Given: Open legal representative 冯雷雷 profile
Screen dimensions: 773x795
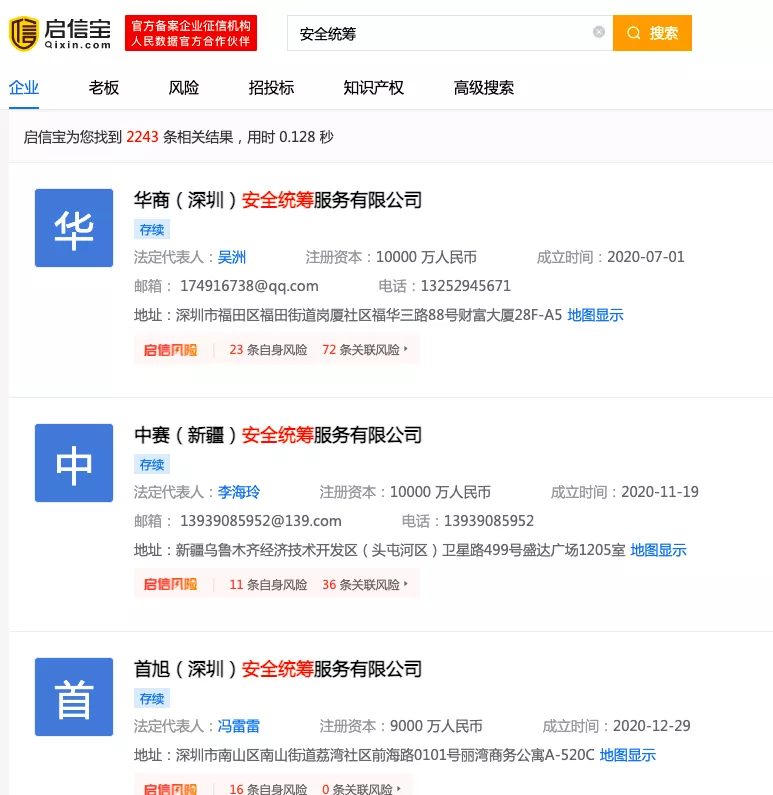Looking at the screenshot, I should tap(239, 726).
